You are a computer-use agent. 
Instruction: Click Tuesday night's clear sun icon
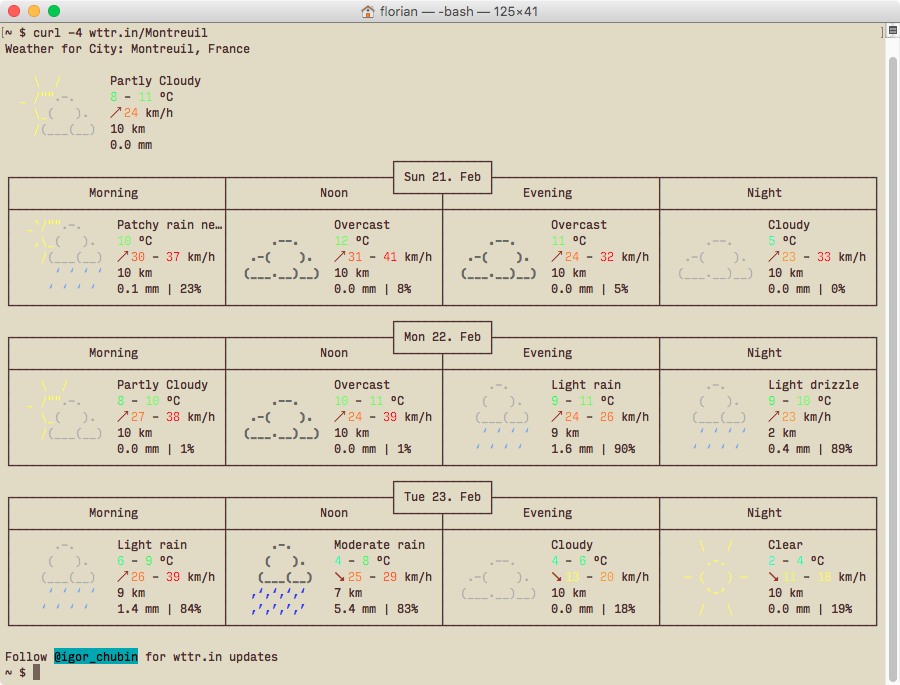[x=715, y=577]
